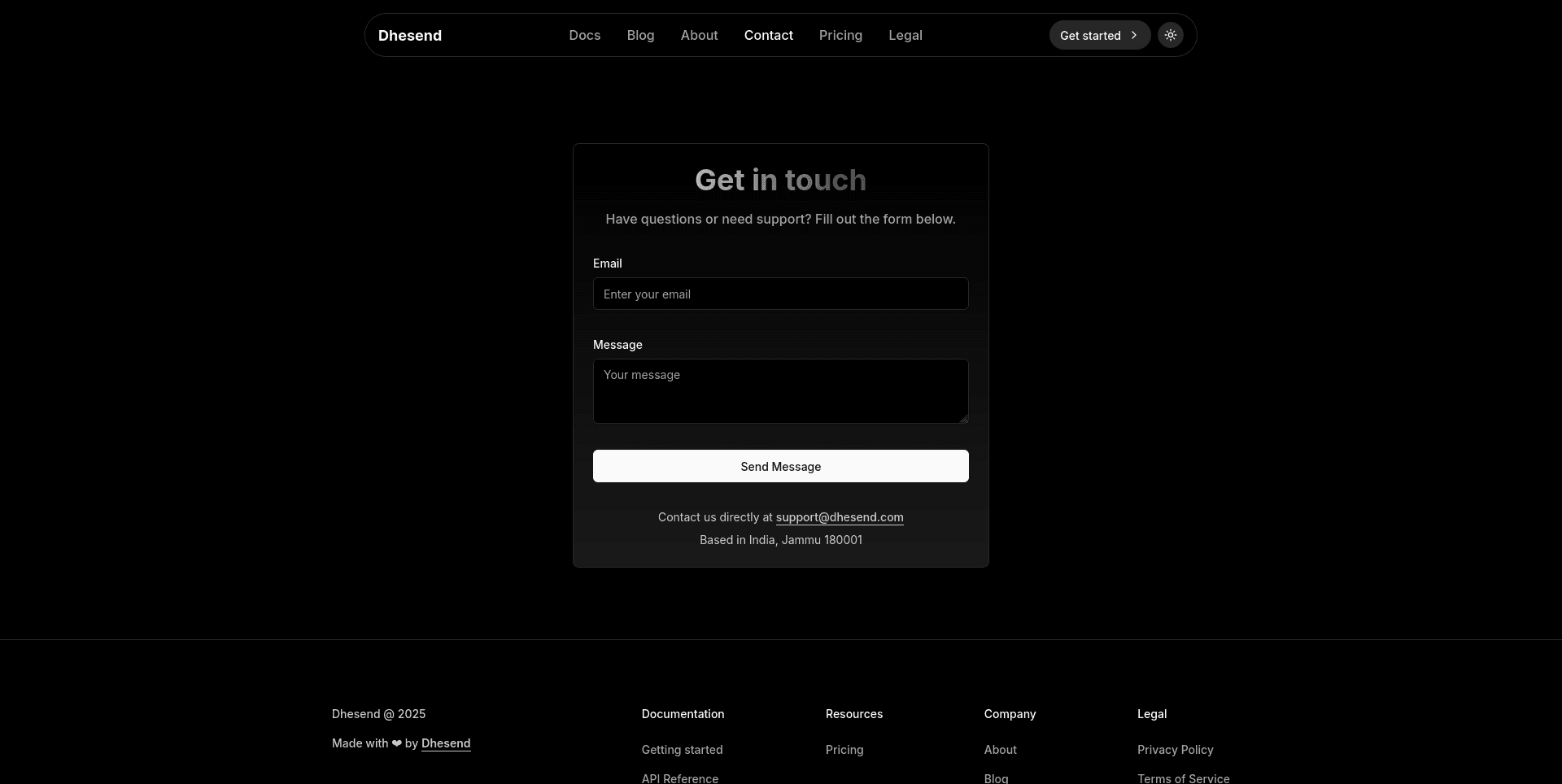The height and width of the screenshot is (784, 1562).
Task: Open the Blog page from the navbar
Action: tap(640, 35)
